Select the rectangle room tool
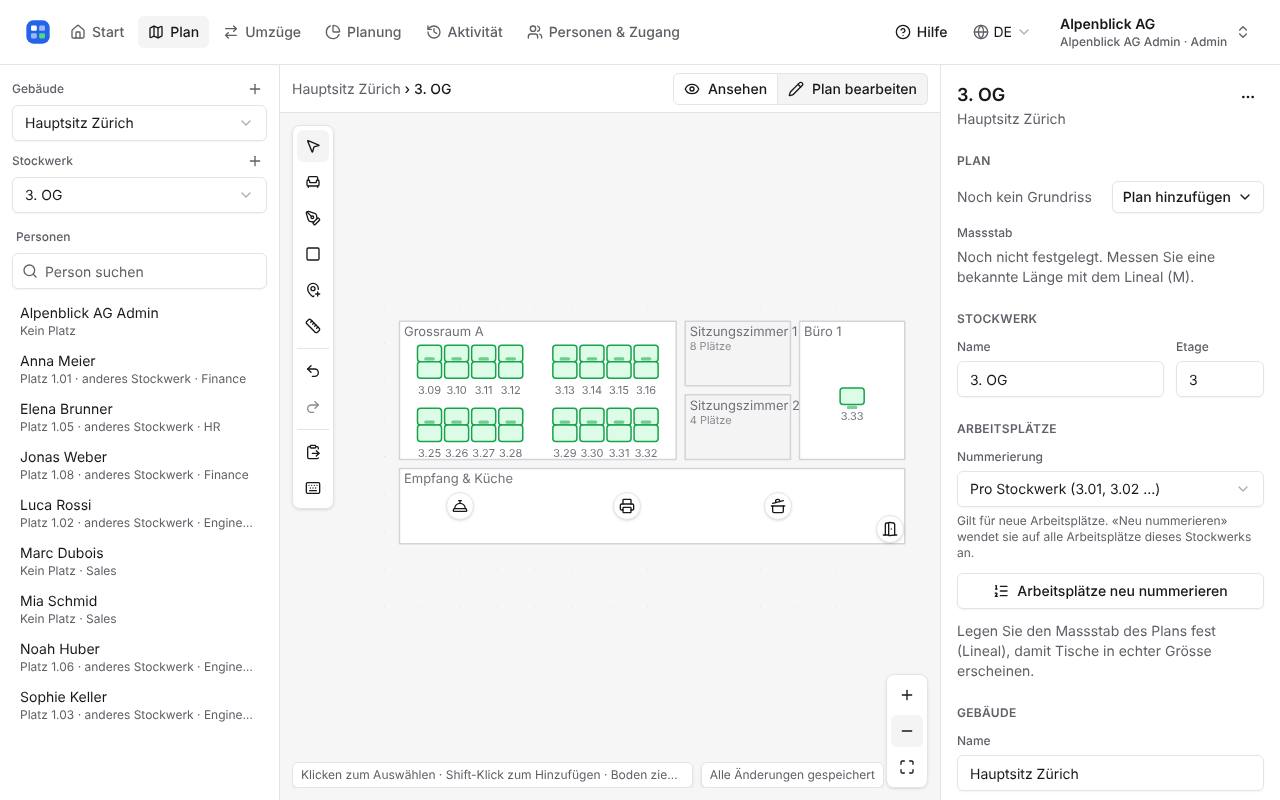 (313, 254)
